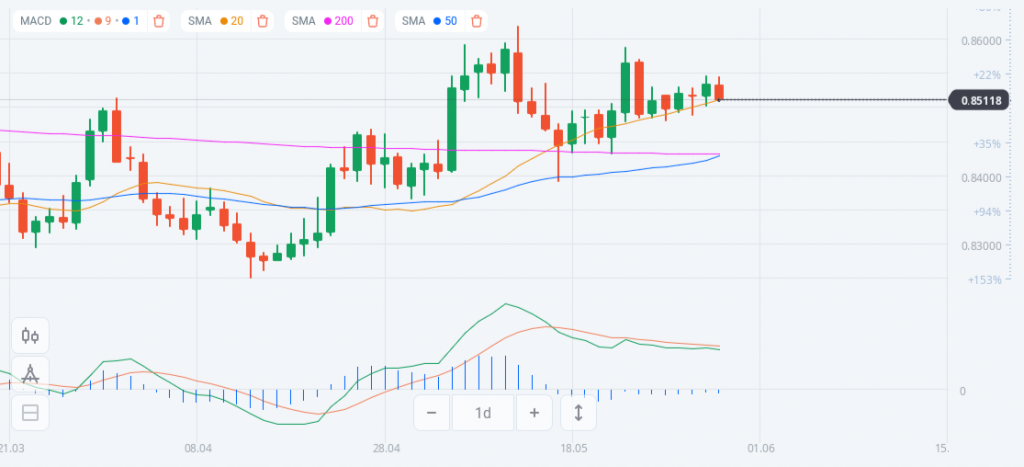Zoom out with the minus button
Screen dimensions: 1024x467
click(431, 412)
